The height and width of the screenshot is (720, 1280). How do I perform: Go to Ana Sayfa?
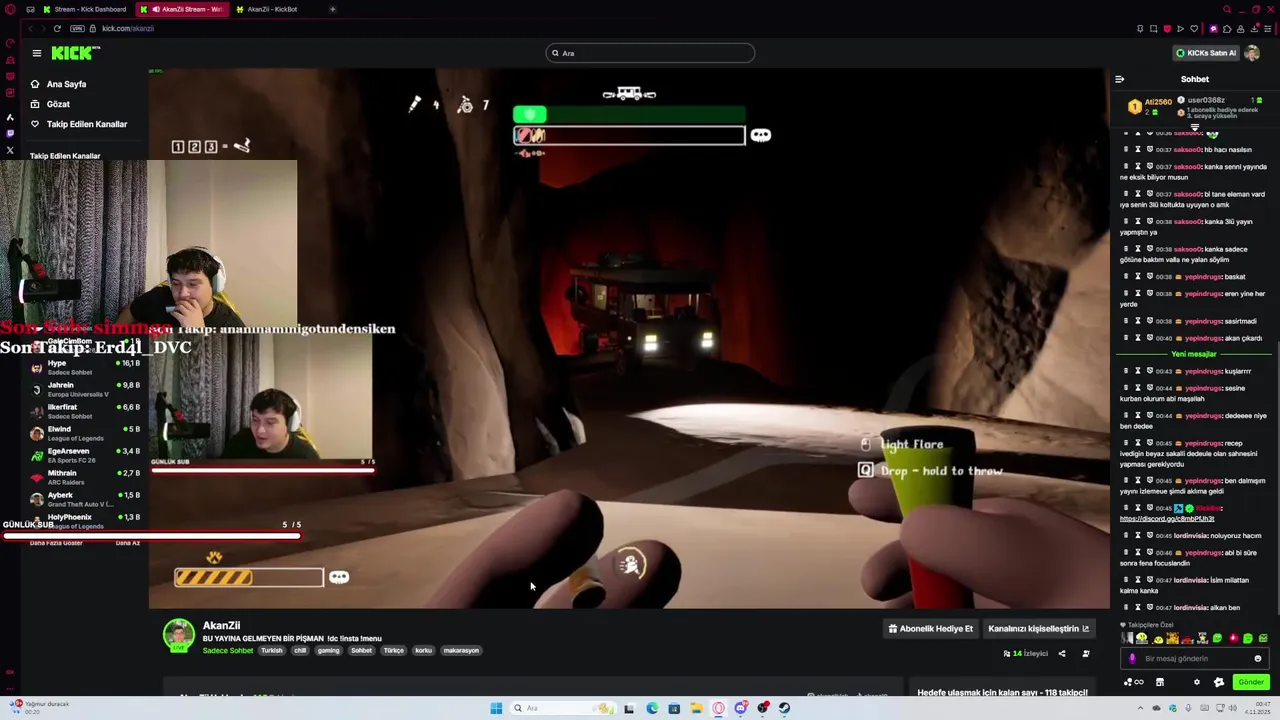click(66, 84)
